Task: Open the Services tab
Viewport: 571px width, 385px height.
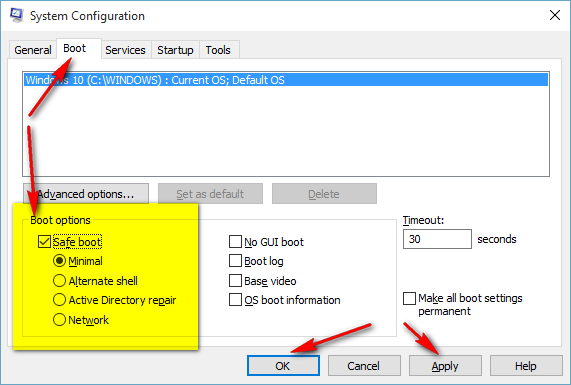Action: tap(125, 50)
